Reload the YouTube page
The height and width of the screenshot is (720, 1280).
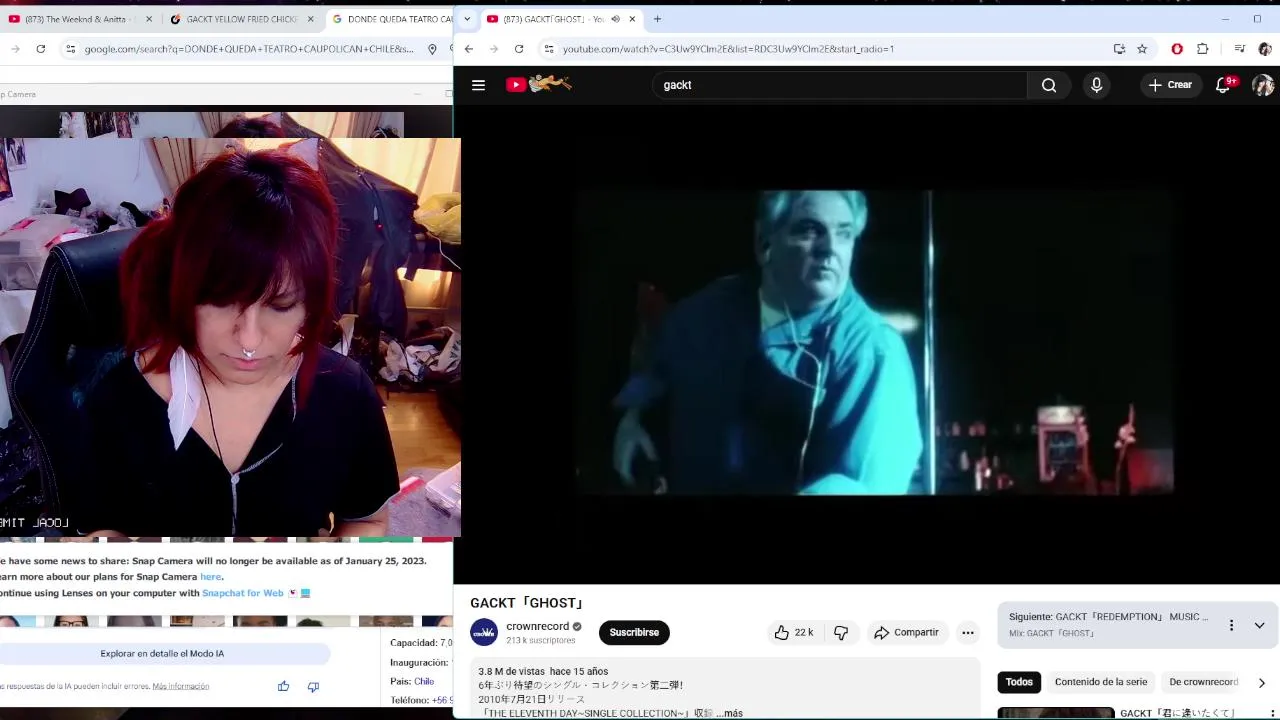[519, 48]
